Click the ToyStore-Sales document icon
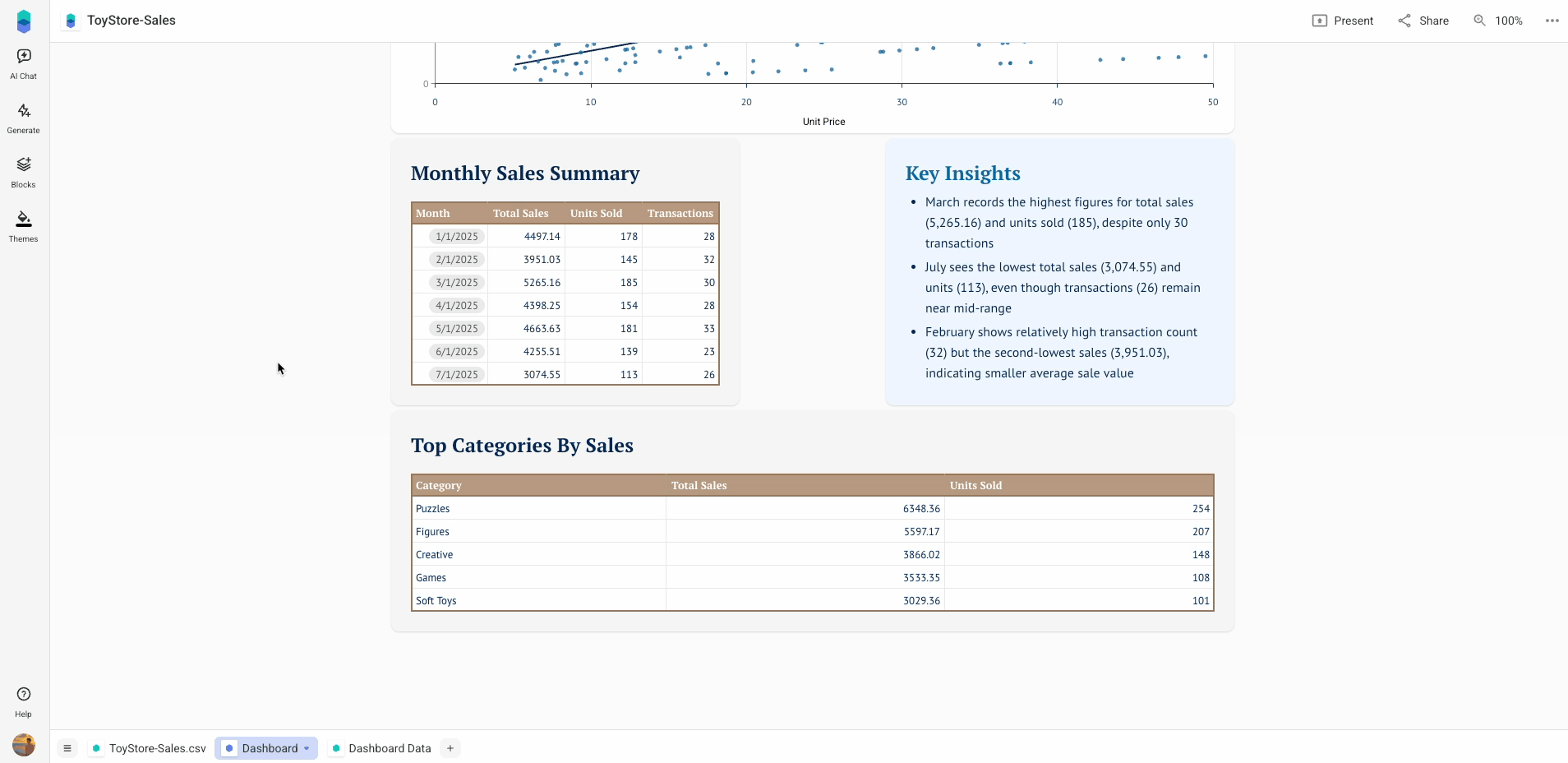Image resolution: width=1568 pixels, height=763 pixels. pyautogui.click(x=71, y=21)
